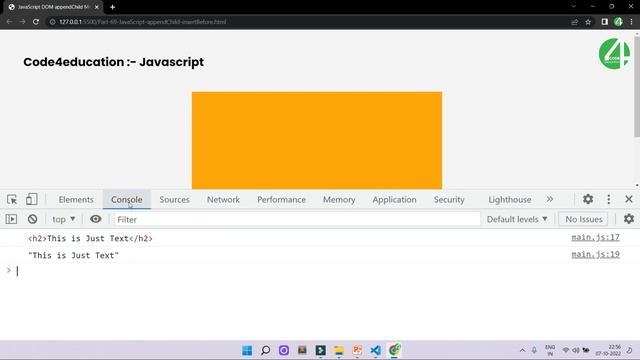Screen dimensions: 640x360
Task: Select the Console tab
Action: click(x=127, y=200)
